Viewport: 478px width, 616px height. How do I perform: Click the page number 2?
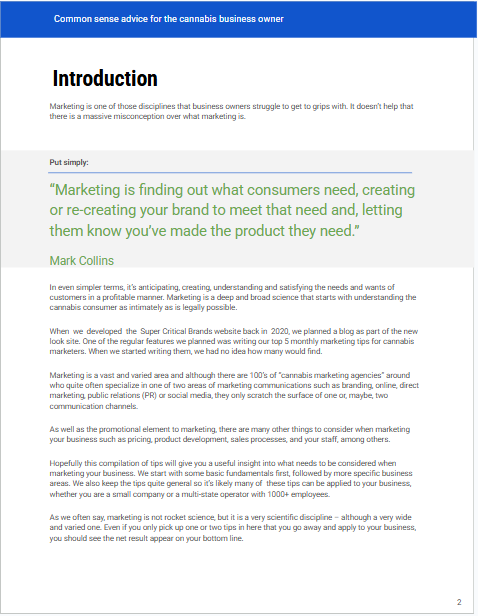[x=459, y=602]
